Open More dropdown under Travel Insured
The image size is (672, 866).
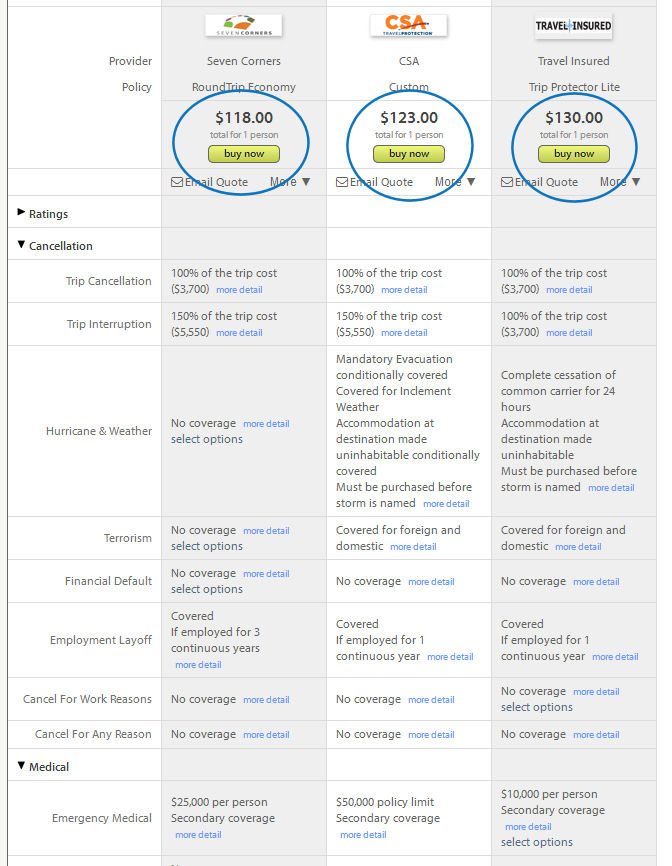pyautogui.click(x=620, y=182)
